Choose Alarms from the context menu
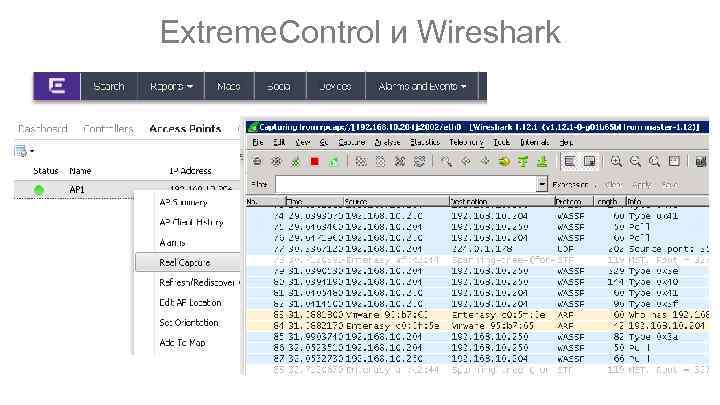Screen dimensions: 720x405 point(172,242)
